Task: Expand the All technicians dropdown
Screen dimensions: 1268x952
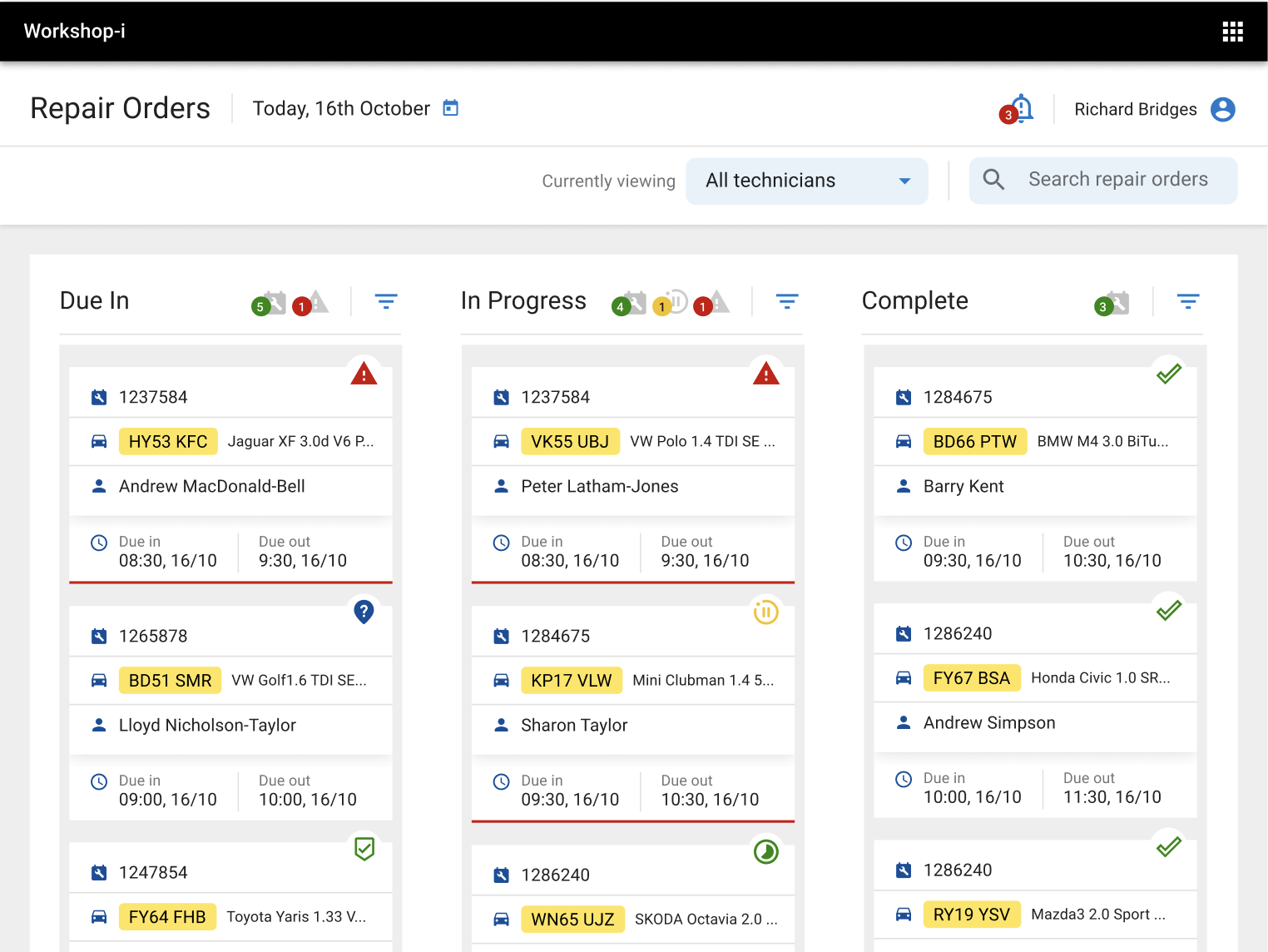Action: (x=806, y=181)
